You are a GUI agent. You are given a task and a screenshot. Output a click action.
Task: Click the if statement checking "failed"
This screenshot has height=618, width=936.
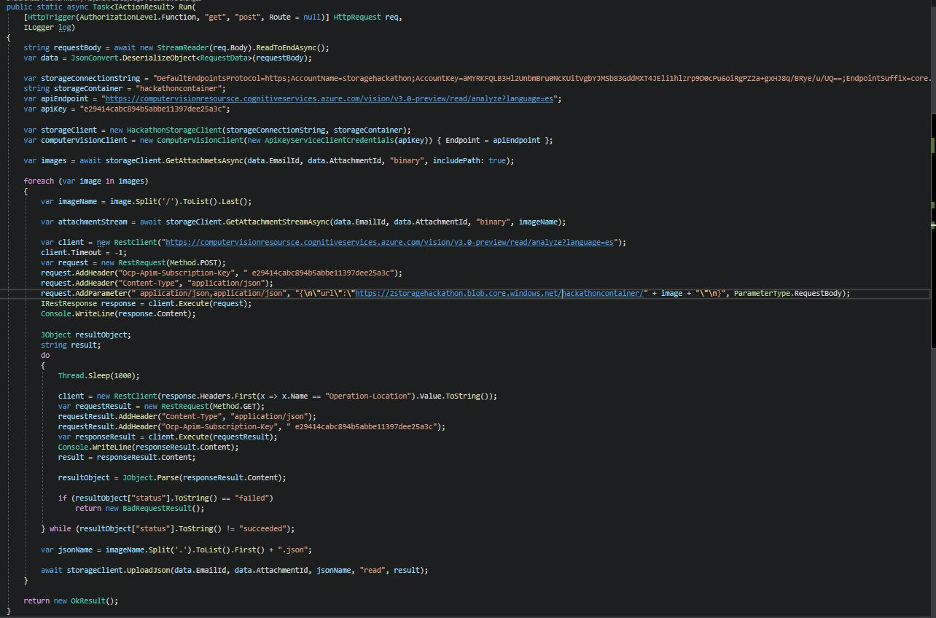[x=165, y=498]
